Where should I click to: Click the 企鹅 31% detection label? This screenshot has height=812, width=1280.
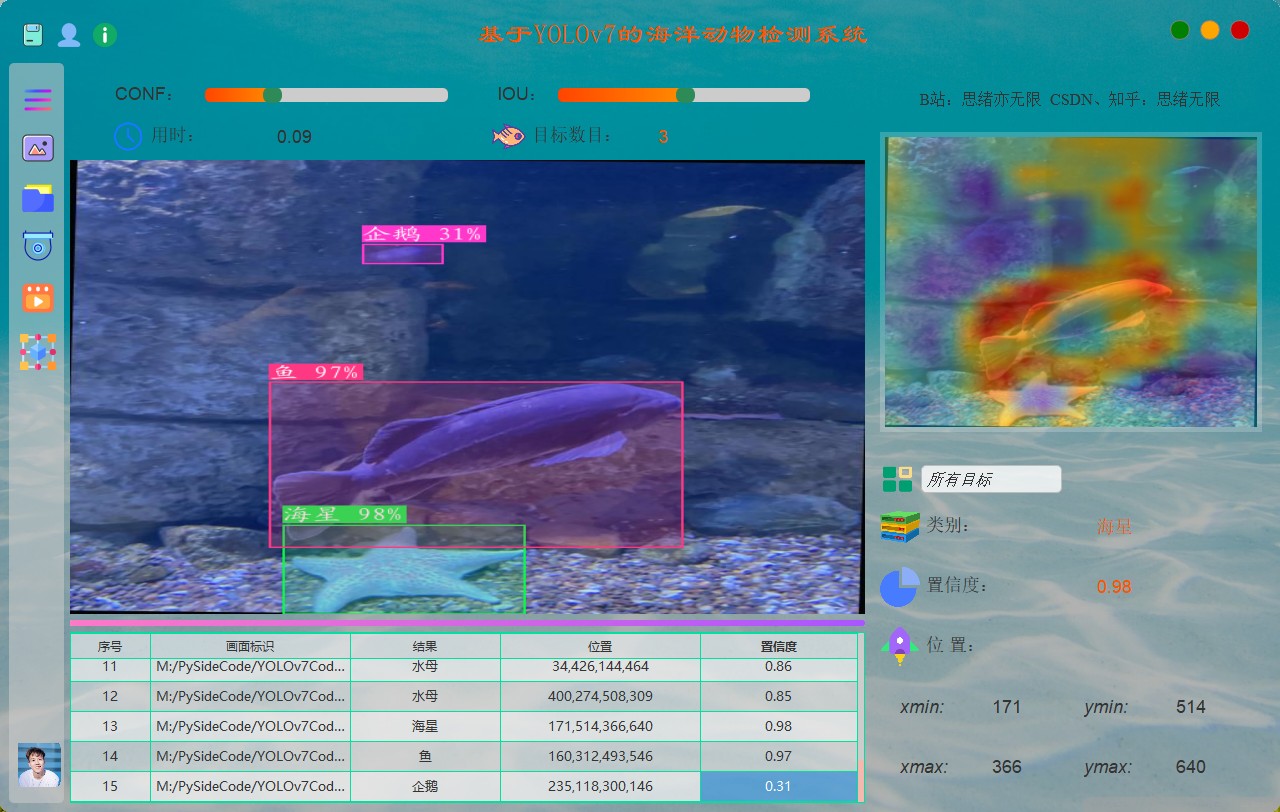[x=424, y=234]
